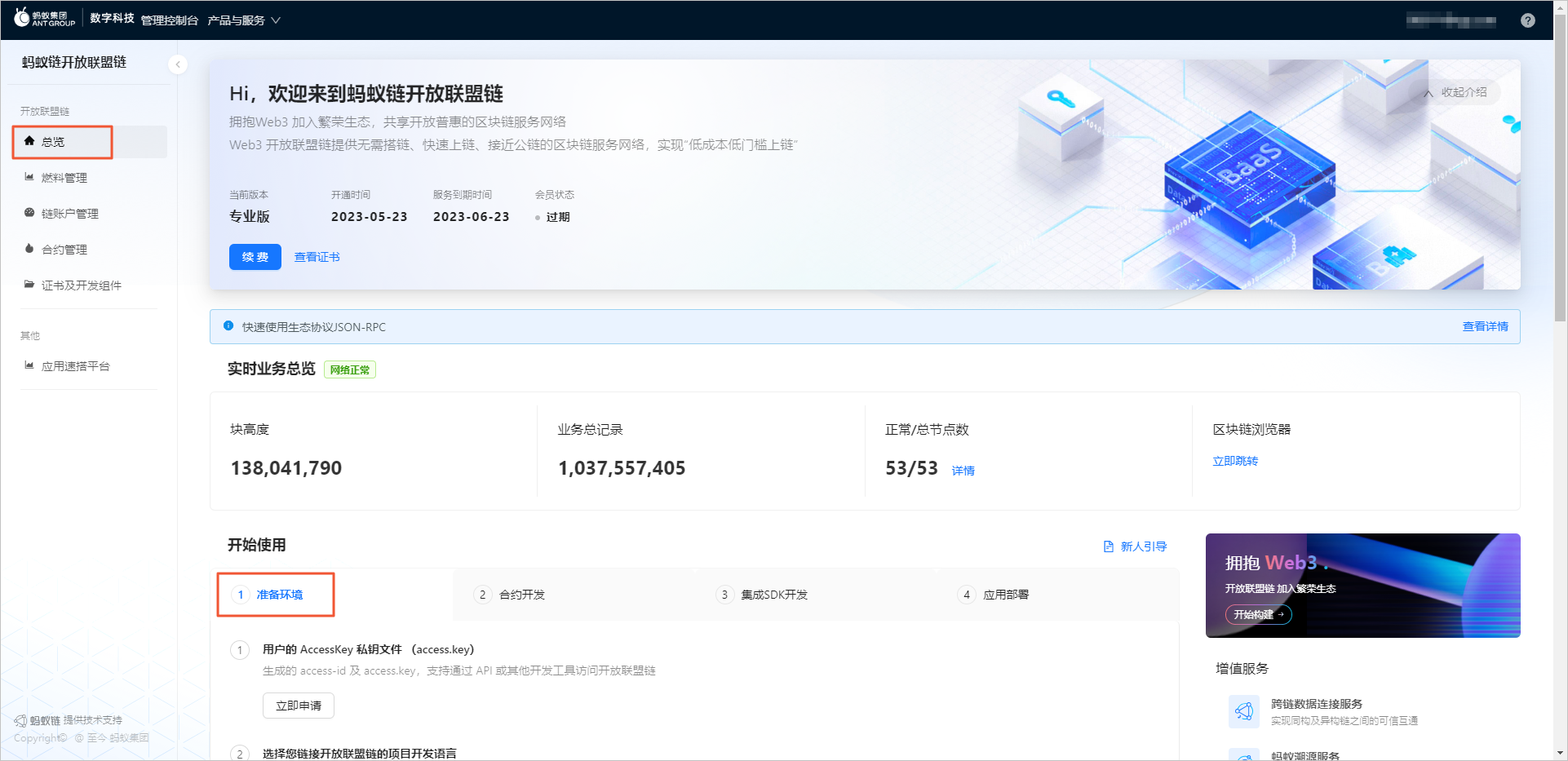
Task: Open the 查看证书 link
Action: pyautogui.click(x=317, y=257)
